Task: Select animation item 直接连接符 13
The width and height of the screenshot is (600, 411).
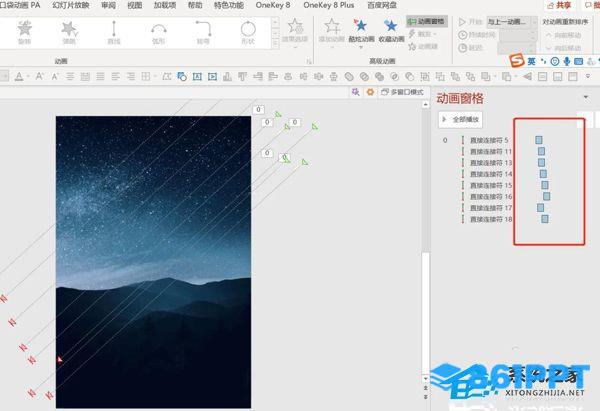Action: [491, 163]
